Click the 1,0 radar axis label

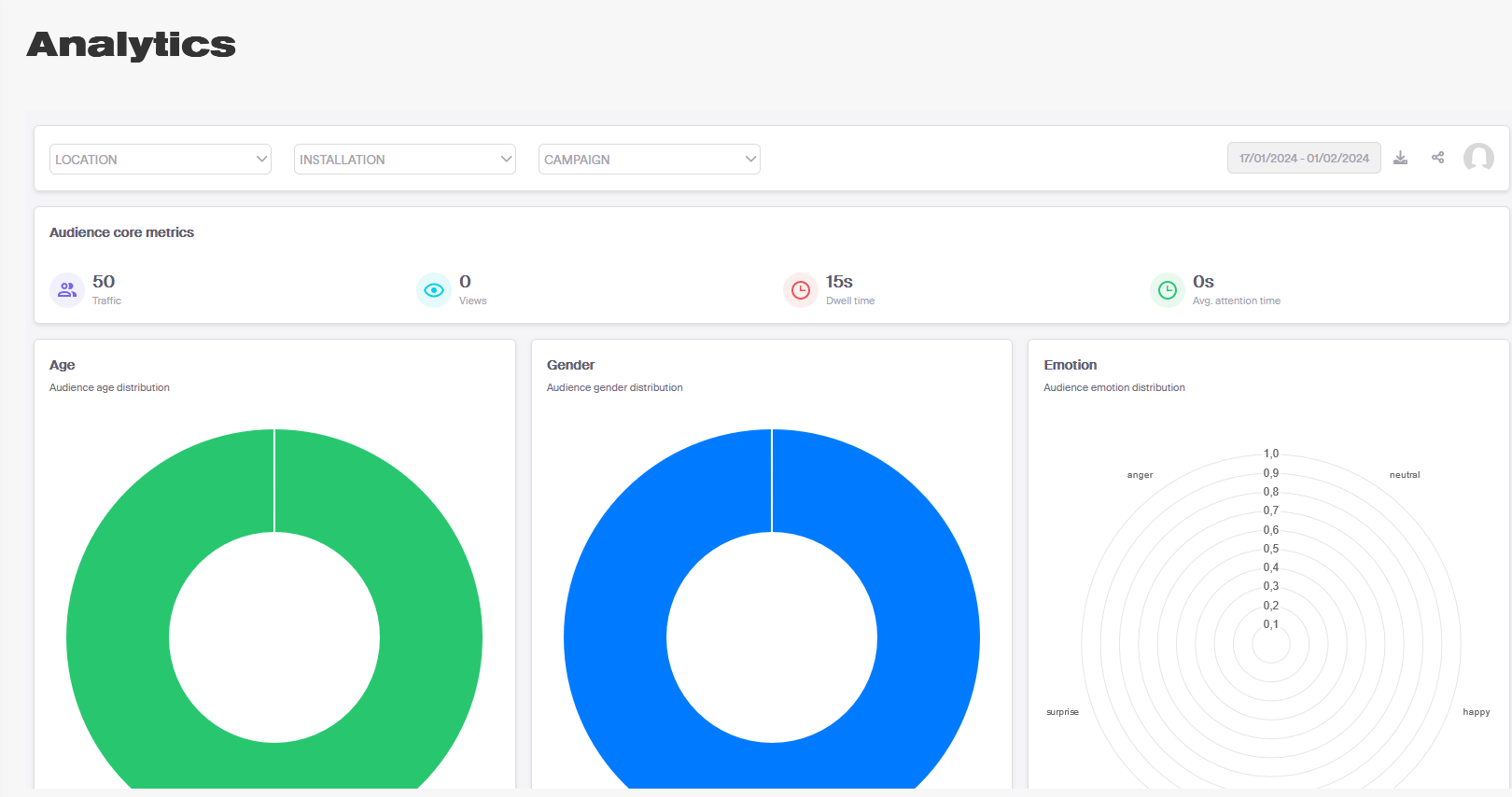click(1271, 454)
